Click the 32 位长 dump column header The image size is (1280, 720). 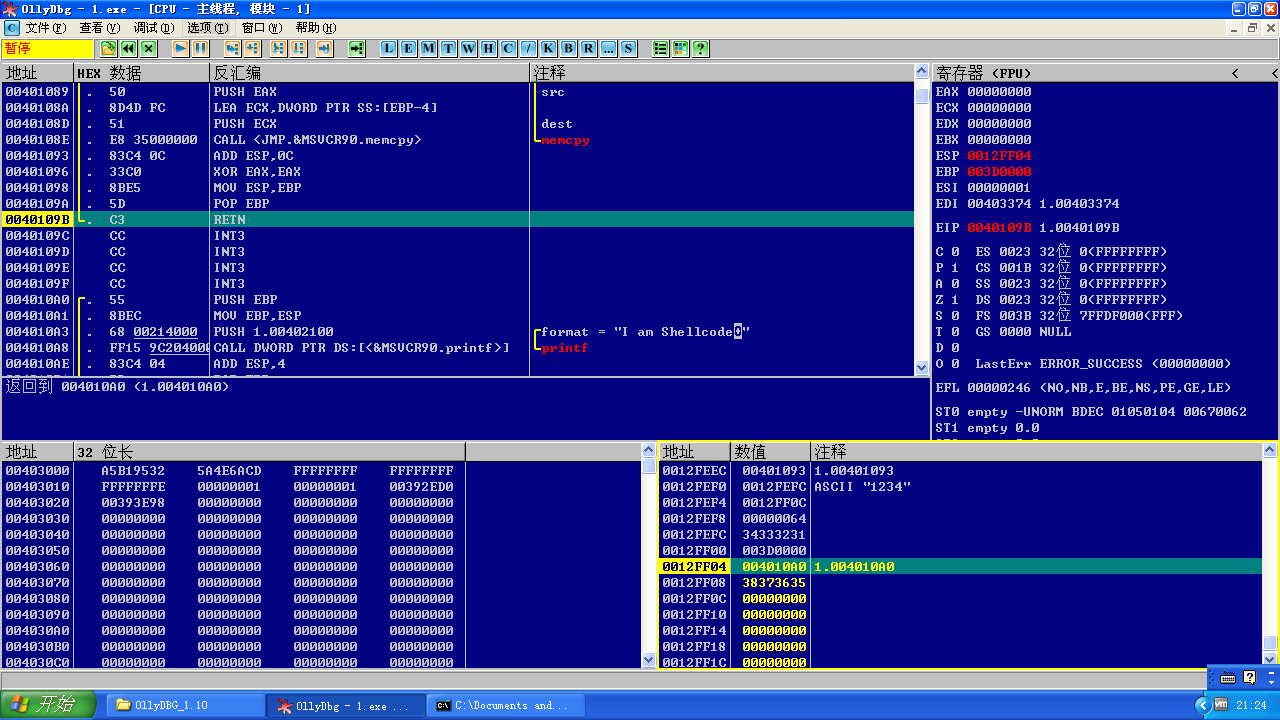(270, 453)
